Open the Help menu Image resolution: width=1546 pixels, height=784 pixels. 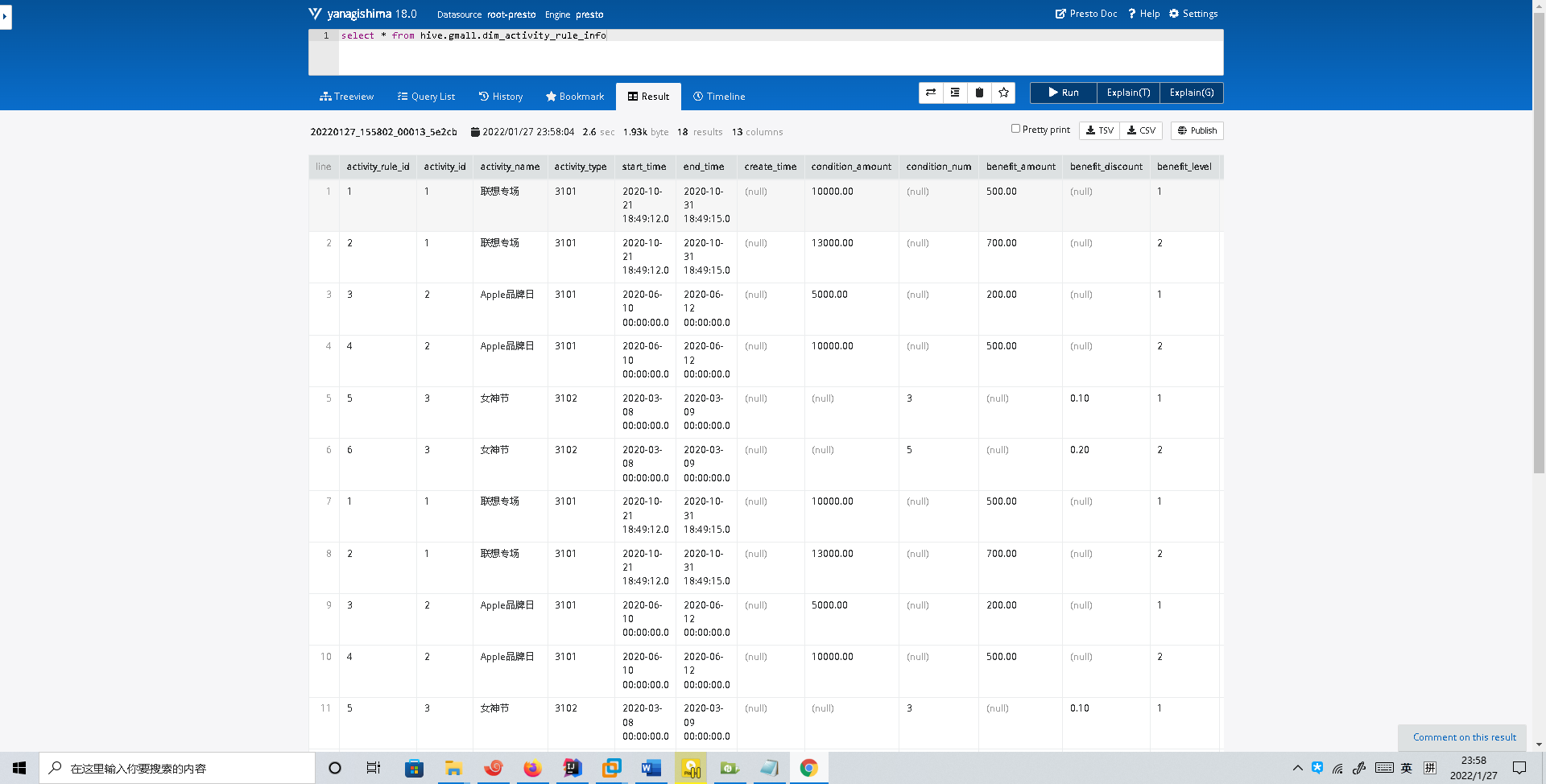tap(1144, 14)
